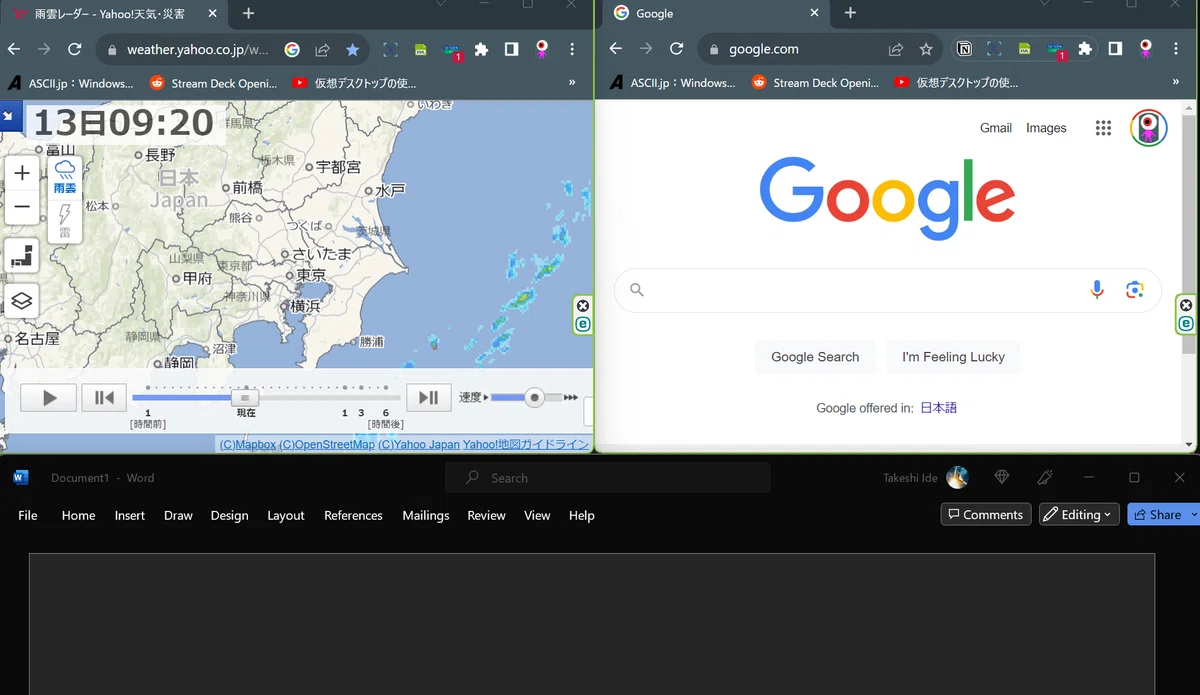Zoom in the weather map with plus button

point(22,173)
